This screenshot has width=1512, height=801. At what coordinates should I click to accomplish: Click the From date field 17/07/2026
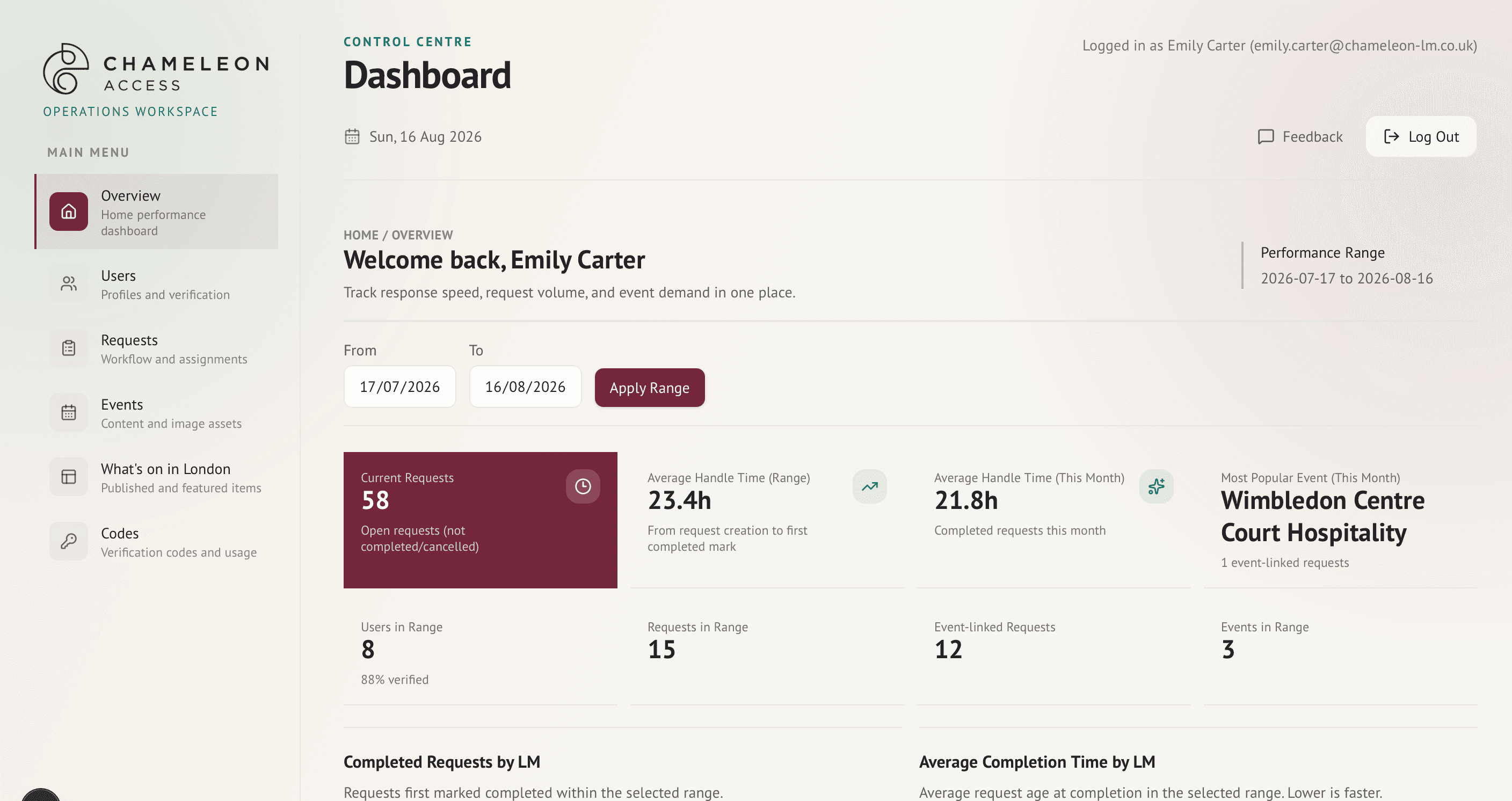tap(399, 387)
